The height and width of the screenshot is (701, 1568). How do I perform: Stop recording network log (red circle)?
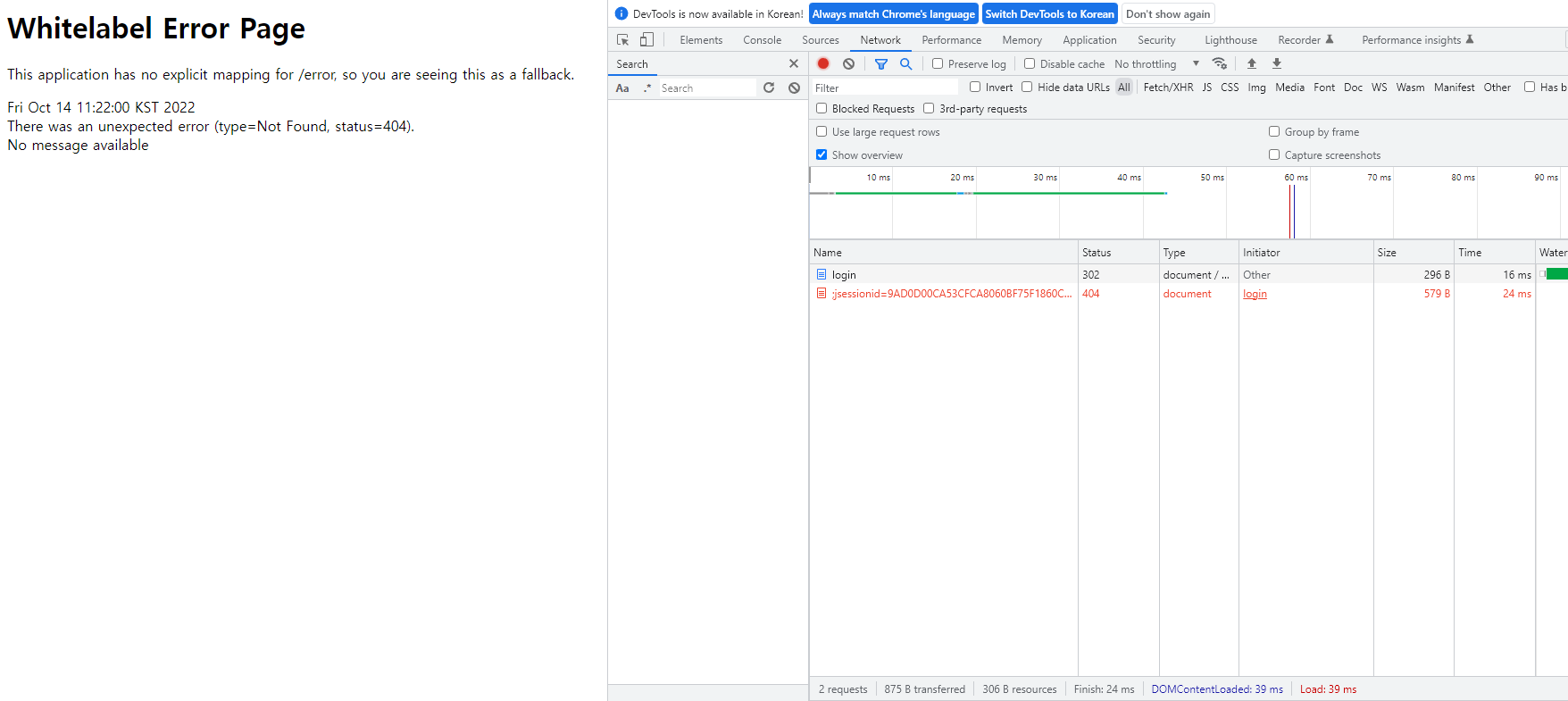pyautogui.click(x=823, y=63)
